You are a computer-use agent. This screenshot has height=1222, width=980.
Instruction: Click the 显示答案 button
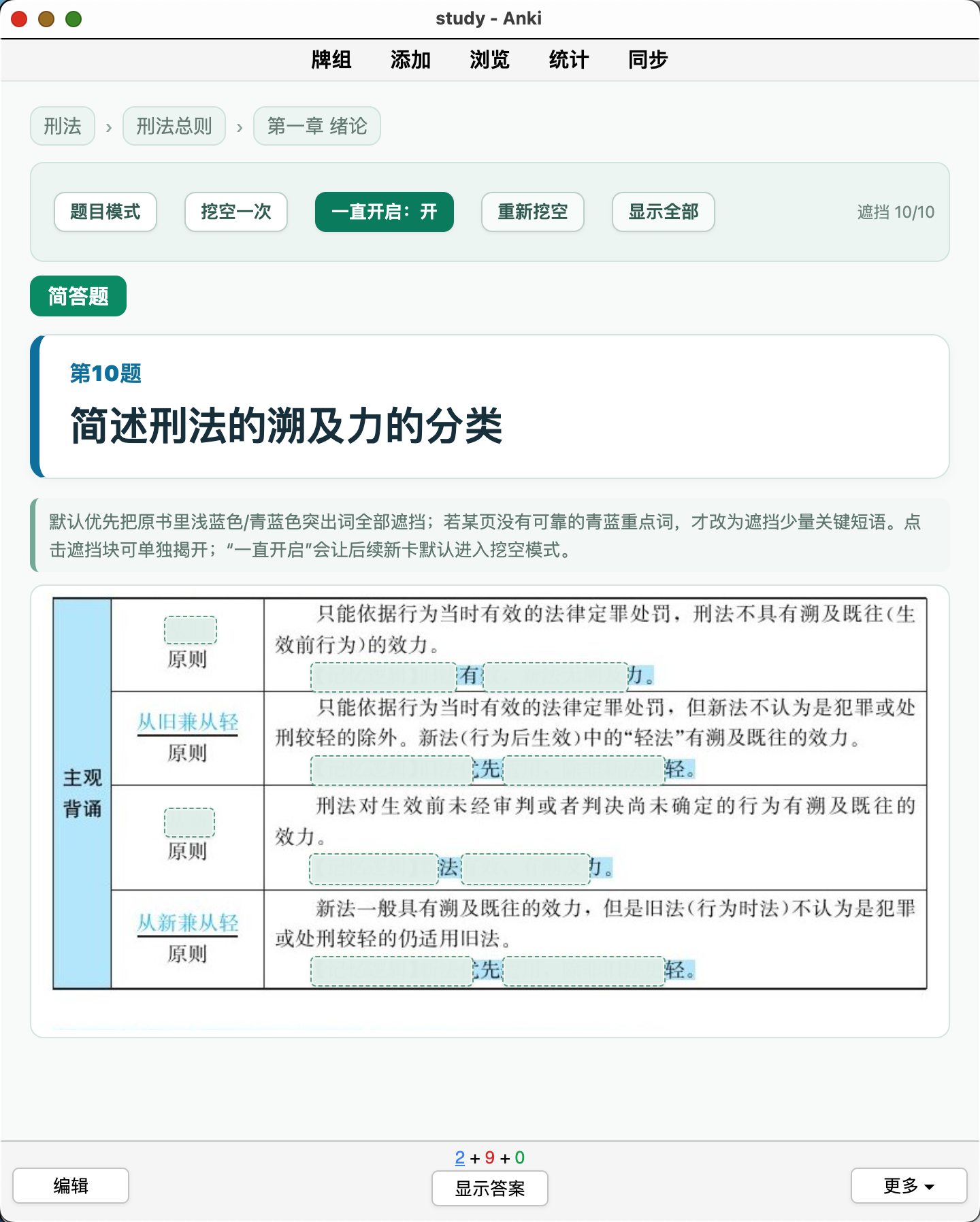pos(490,1189)
